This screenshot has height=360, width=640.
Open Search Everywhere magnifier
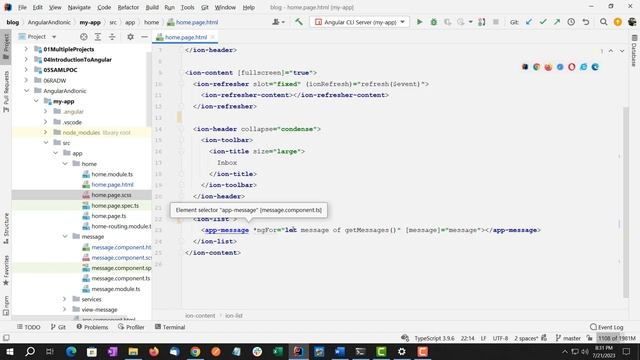coord(603,22)
